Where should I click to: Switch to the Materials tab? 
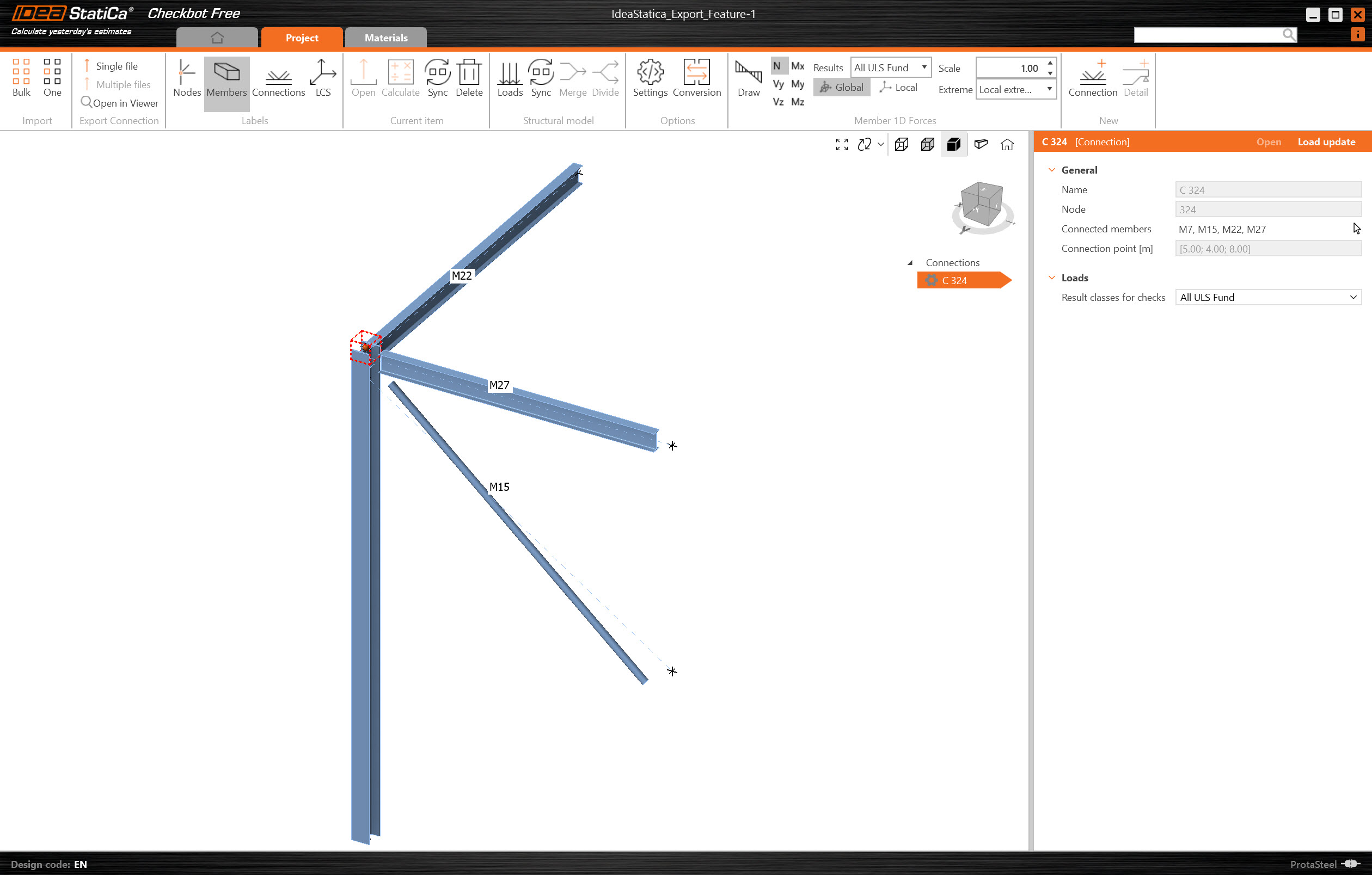(x=385, y=38)
